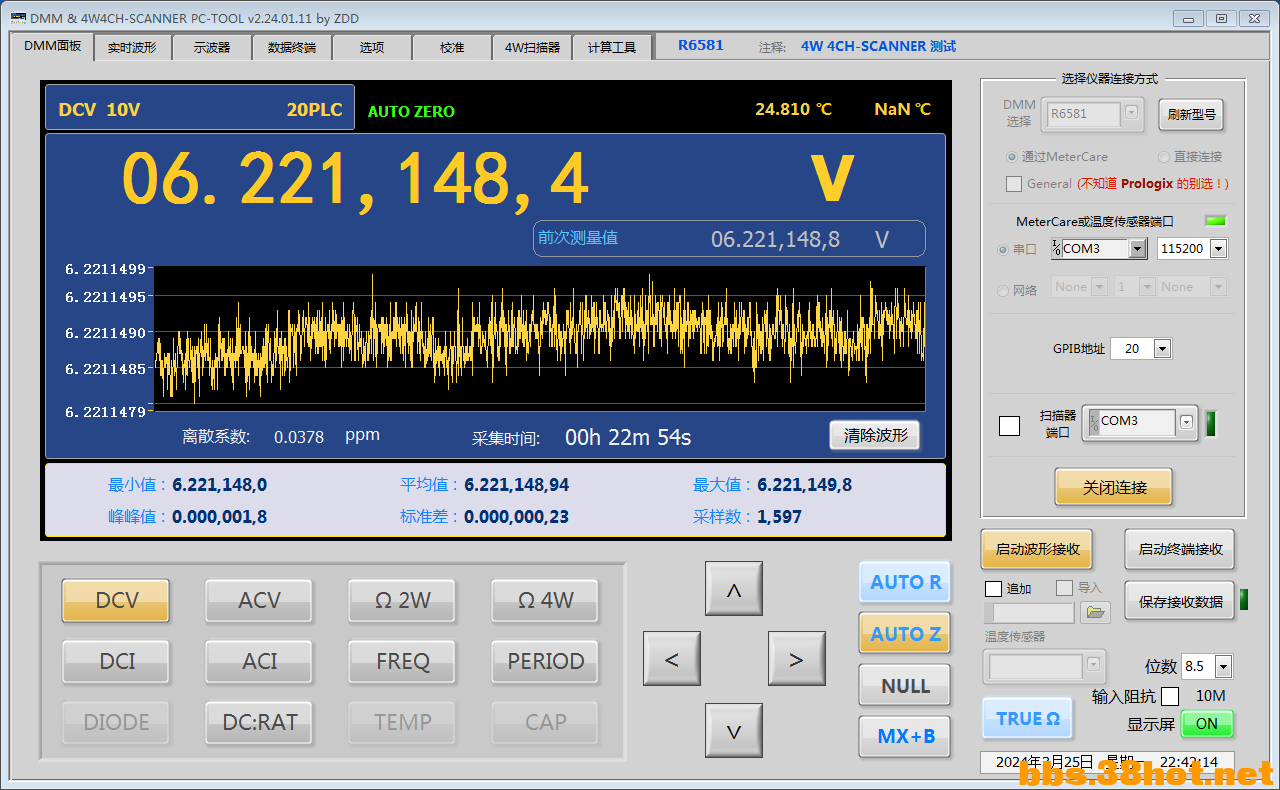This screenshot has height=790, width=1280.
Task: Enable the 追加 append checkbox
Action: (993, 588)
